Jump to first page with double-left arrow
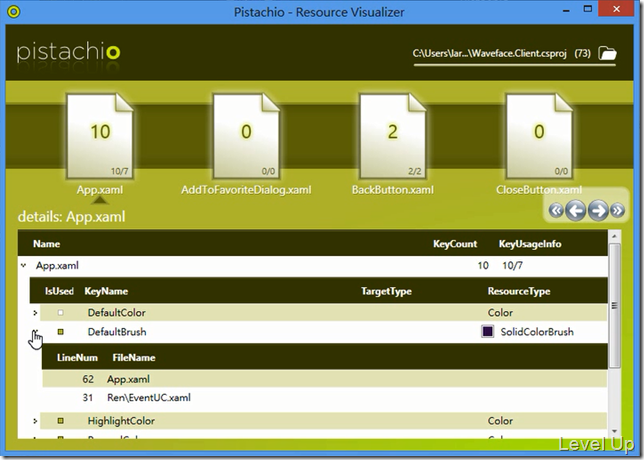Screen dimensions: 644x460 [x=556, y=211]
